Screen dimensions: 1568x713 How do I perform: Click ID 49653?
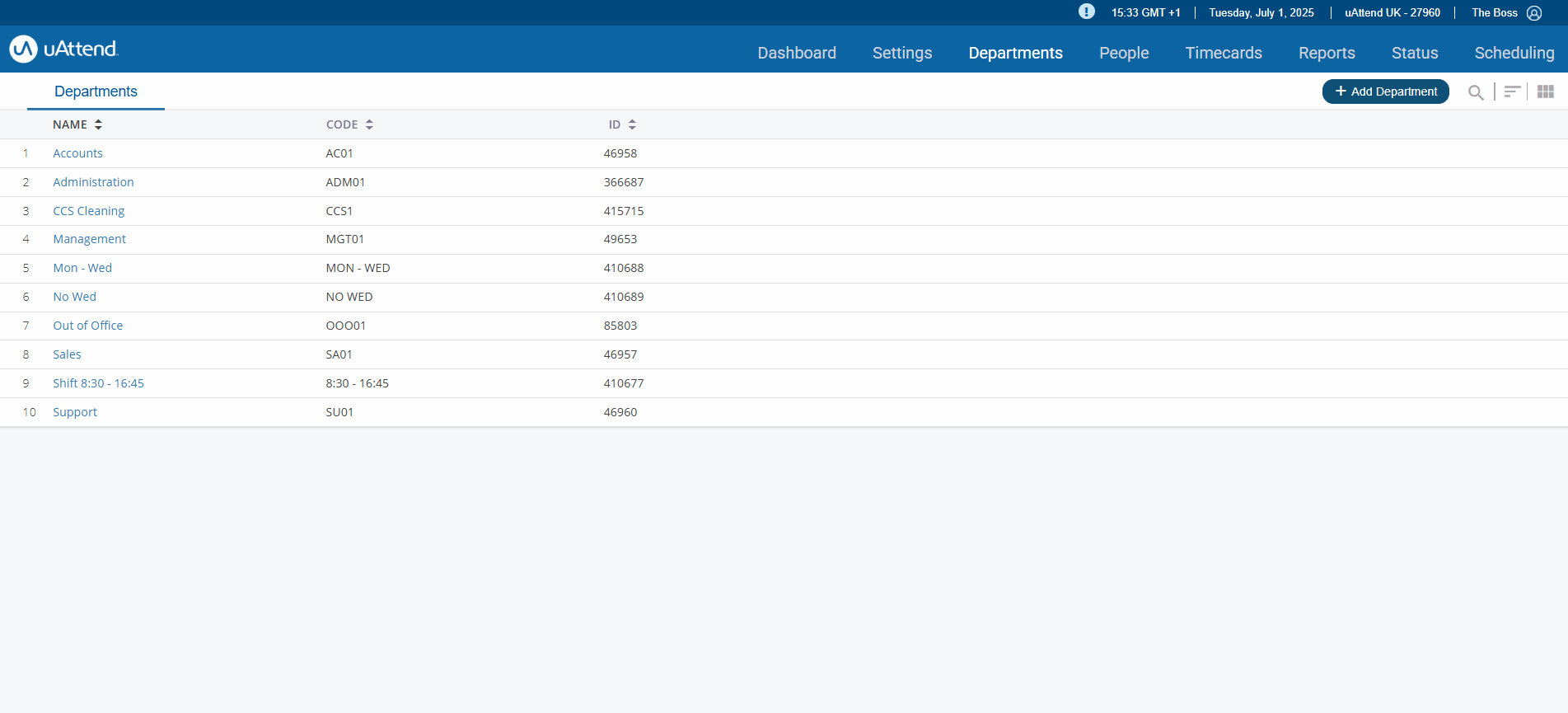[620, 239]
